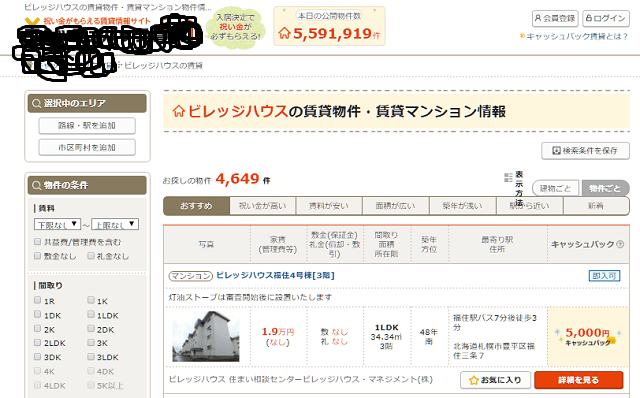Sort by 新着 tab
This screenshot has width=640, height=398.
click(x=596, y=206)
